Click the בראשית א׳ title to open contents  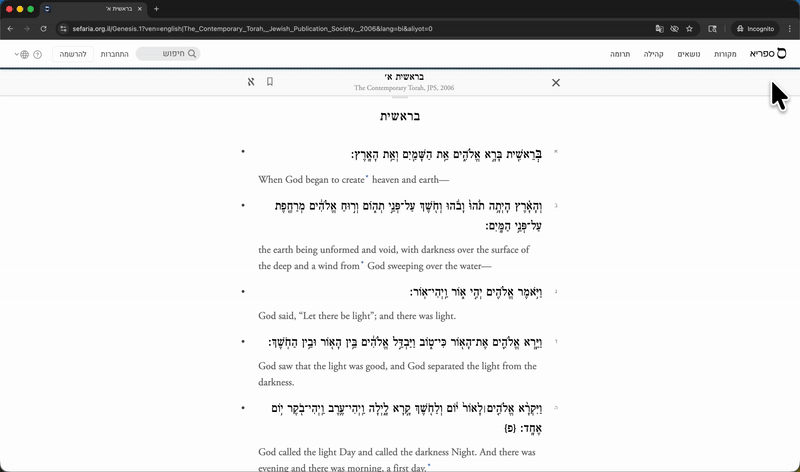(403, 77)
